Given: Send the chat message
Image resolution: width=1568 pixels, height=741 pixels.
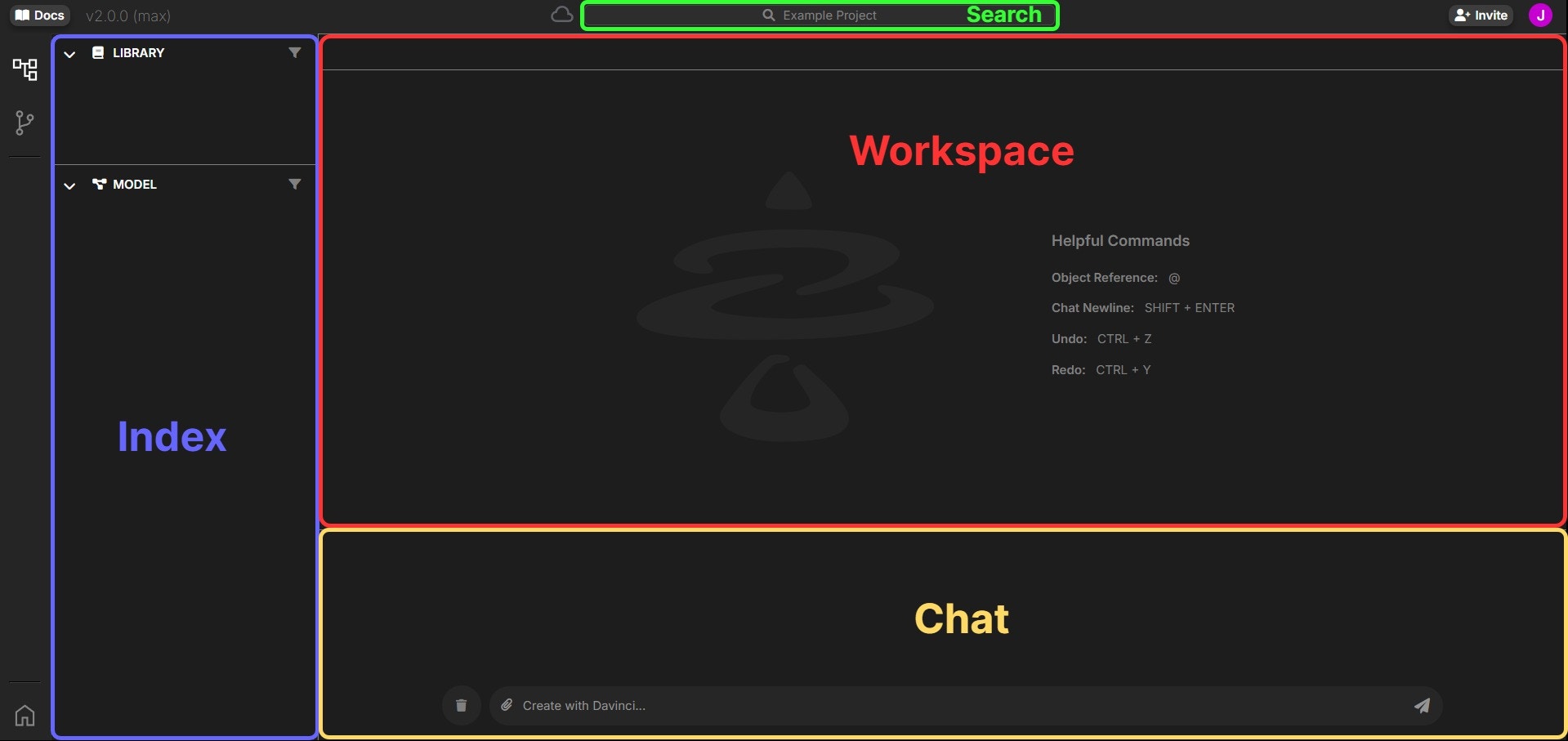Looking at the screenshot, I should [x=1422, y=706].
